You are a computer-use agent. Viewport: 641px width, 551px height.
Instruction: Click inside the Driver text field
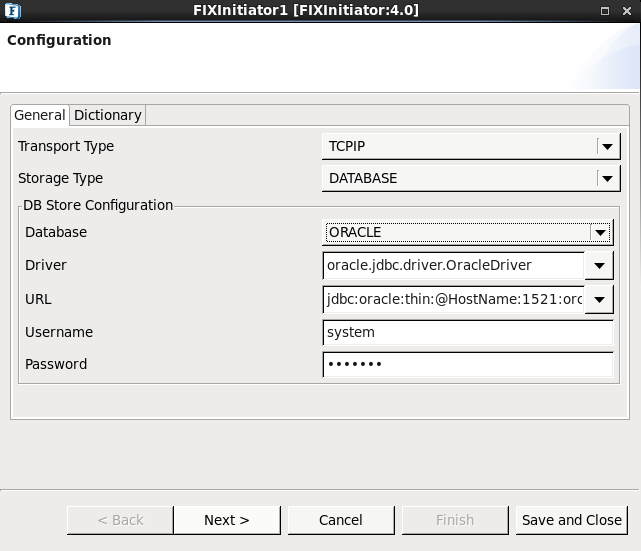[454, 266]
